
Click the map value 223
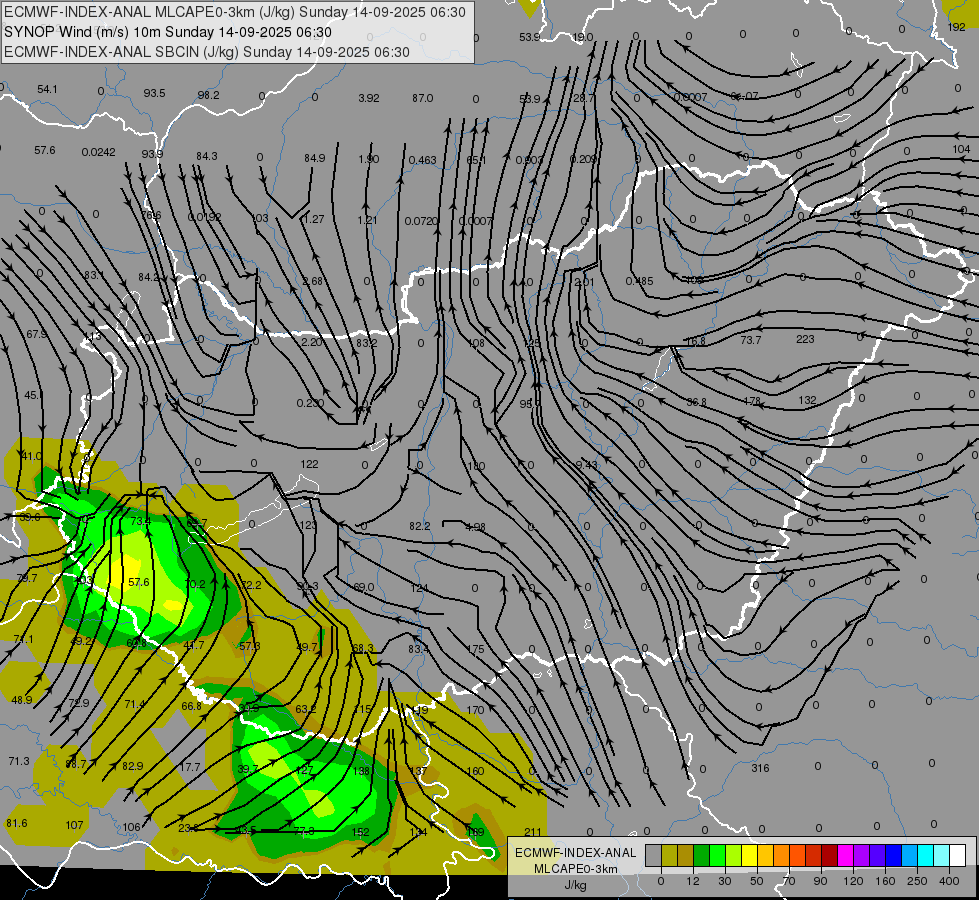tap(805, 339)
